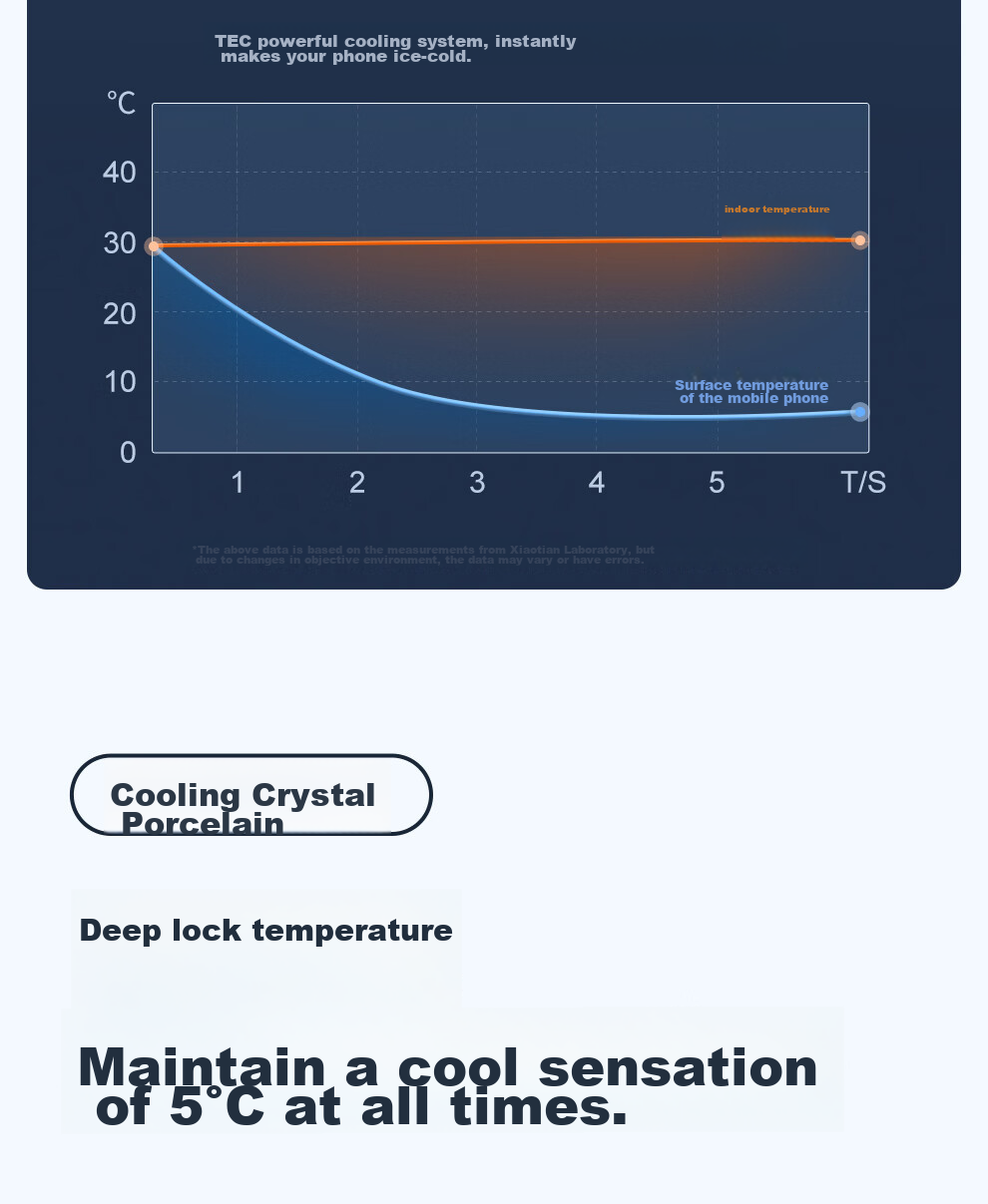988x1204 pixels.
Task: Click the T/S axis unit label
Action: 863,483
